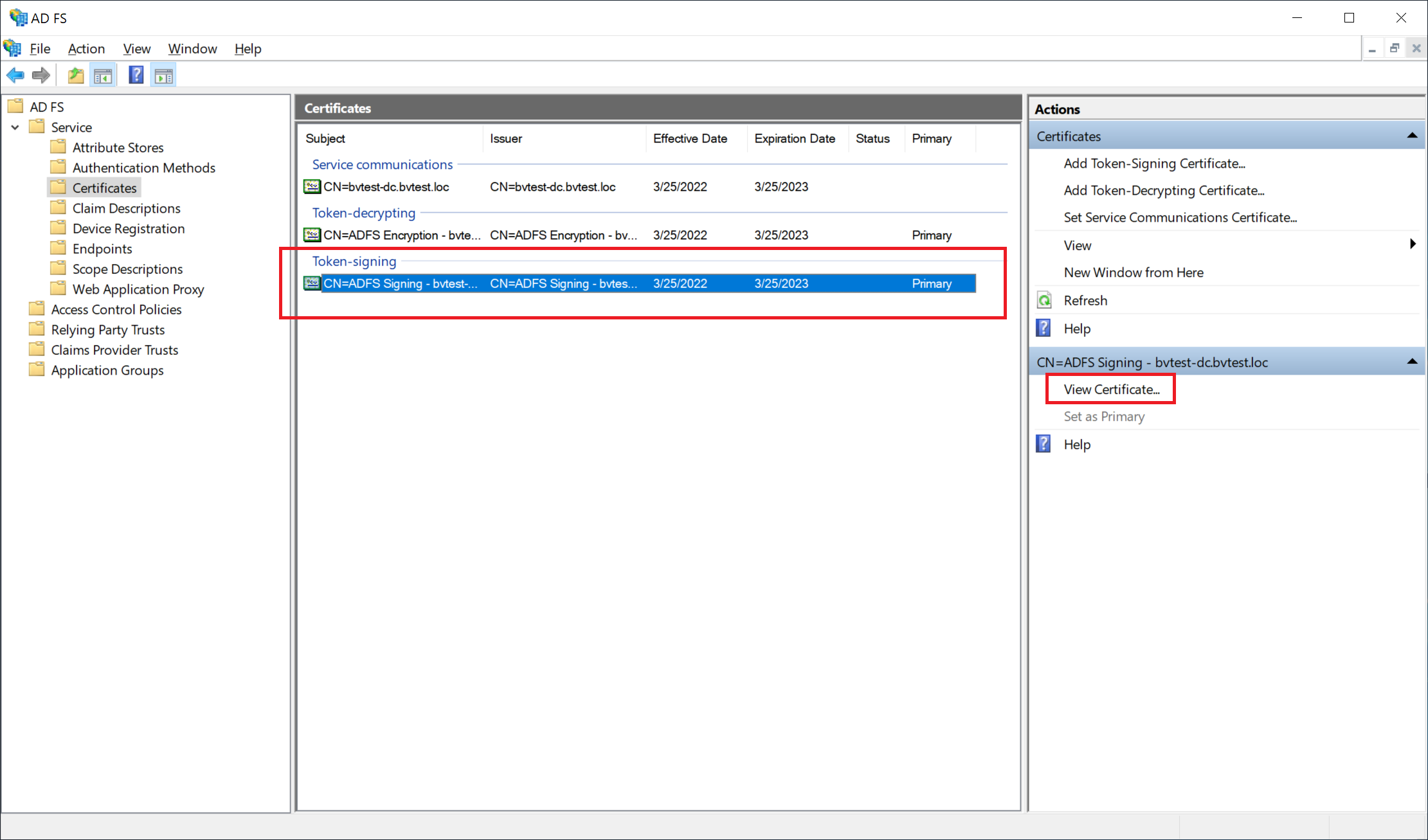Image resolution: width=1428 pixels, height=840 pixels.
Task: Select CN=ADFS Signing subject cell
Action: click(400, 283)
